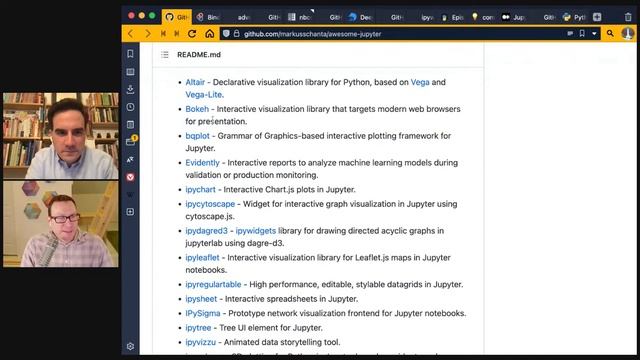Open the shield tracker blocker icon
This screenshot has width=640, height=360.
226,33
